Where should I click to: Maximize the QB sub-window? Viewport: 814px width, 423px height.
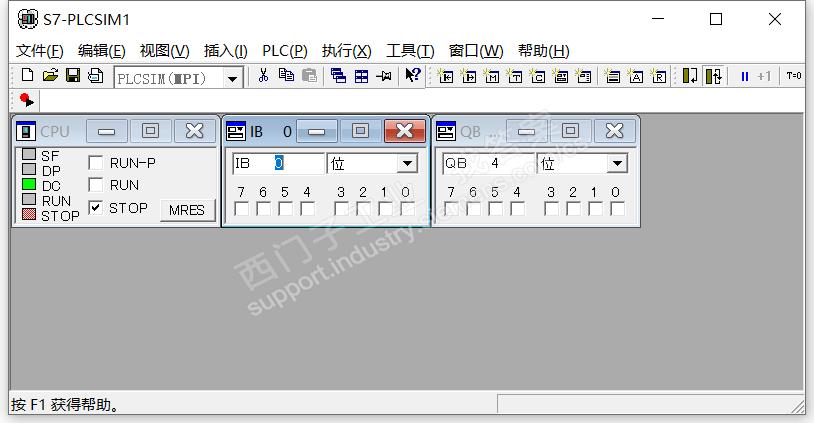pos(570,131)
